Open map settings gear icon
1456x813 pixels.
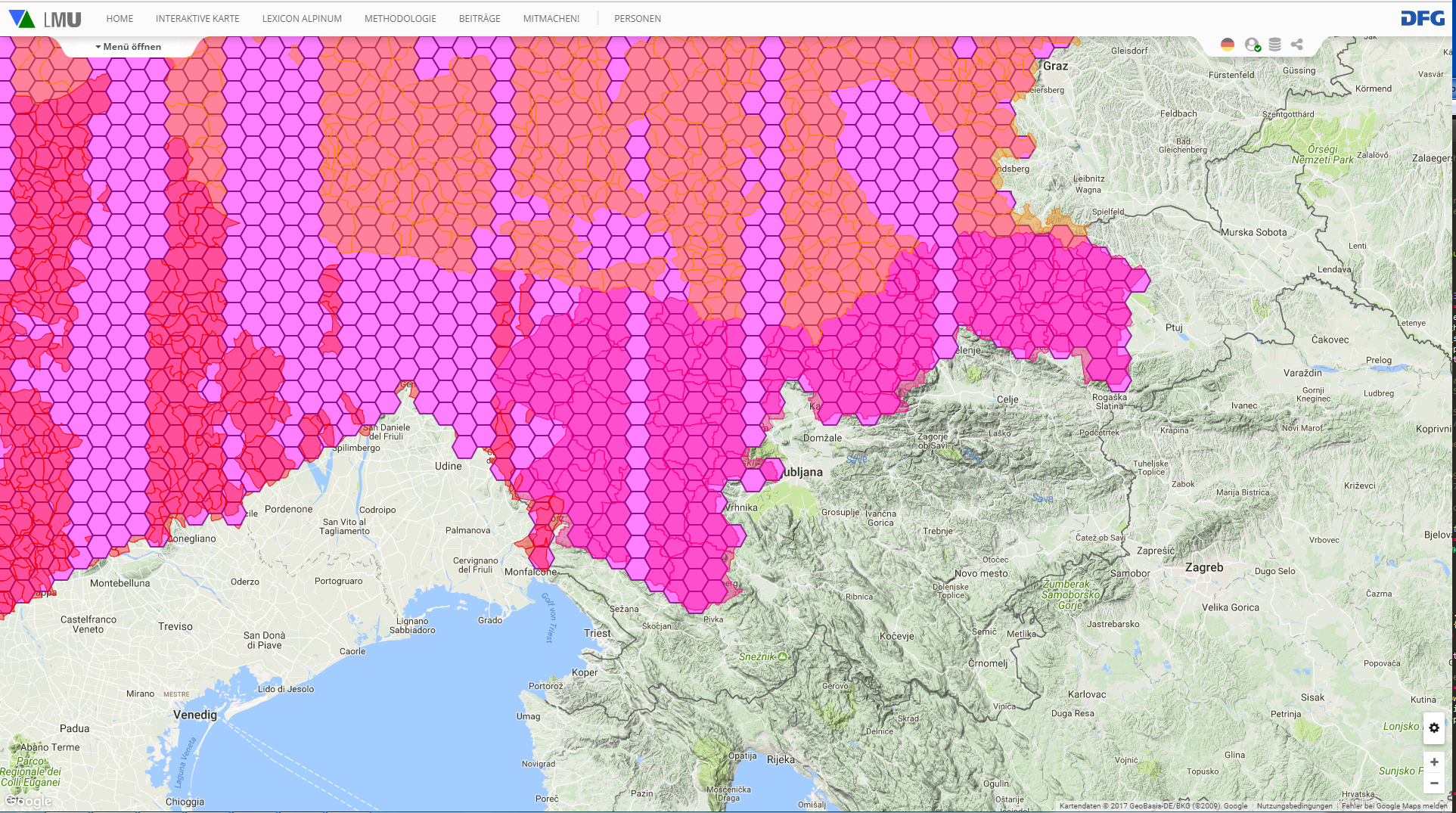click(1434, 728)
